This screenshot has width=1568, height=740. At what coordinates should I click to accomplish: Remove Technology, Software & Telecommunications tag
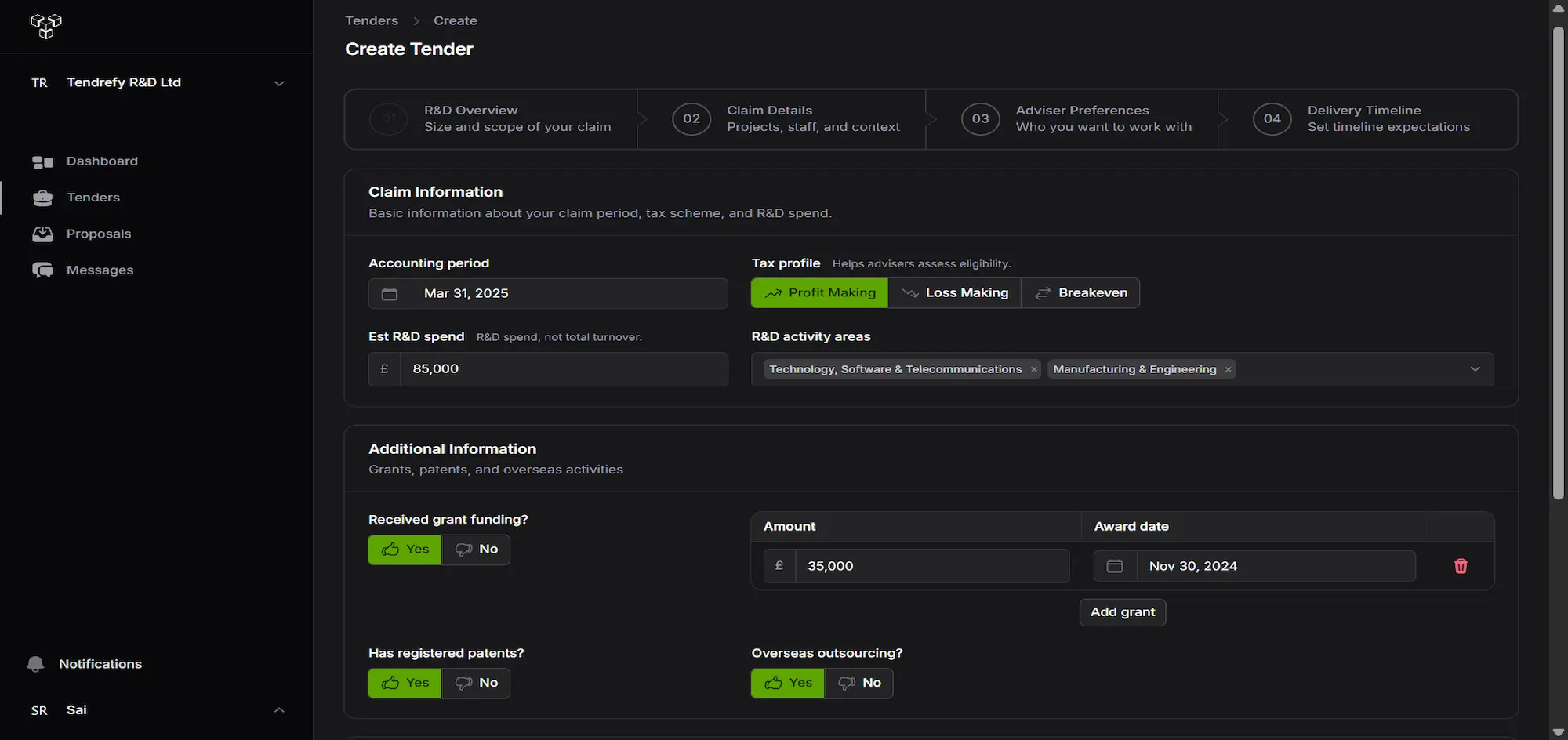coord(1034,369)
